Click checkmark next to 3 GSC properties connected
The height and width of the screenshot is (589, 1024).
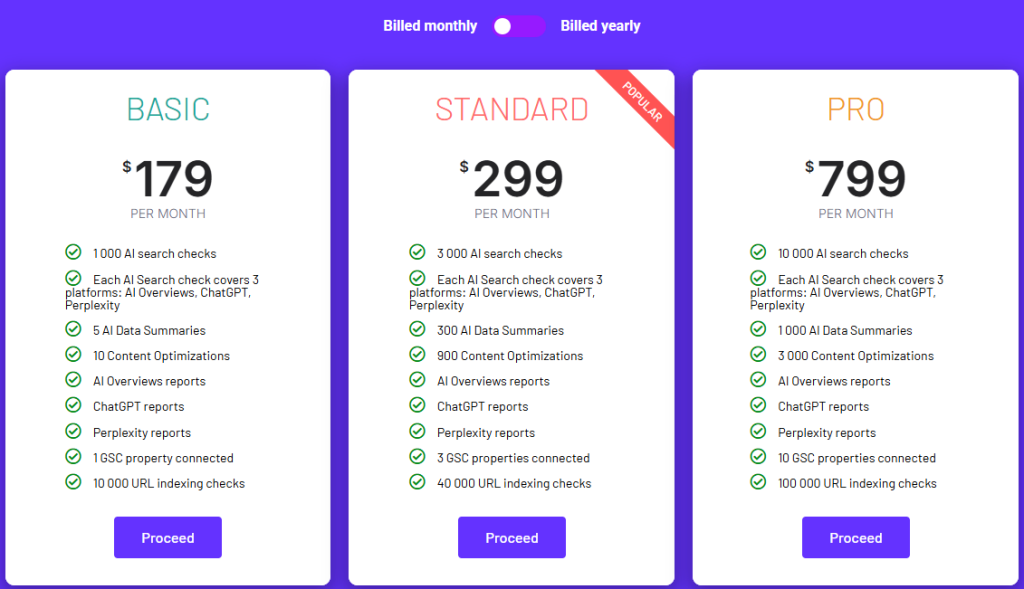(x=417, y=457)
